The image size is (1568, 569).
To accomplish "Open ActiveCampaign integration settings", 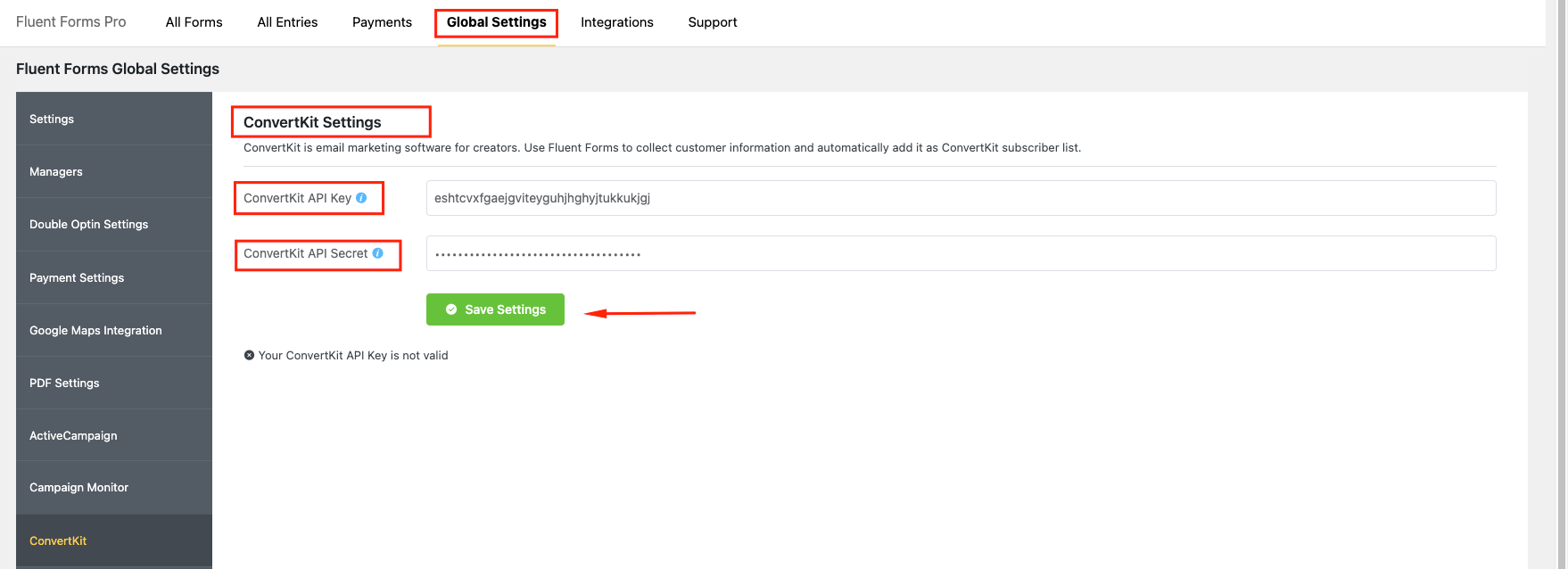I will pos(73,436).
